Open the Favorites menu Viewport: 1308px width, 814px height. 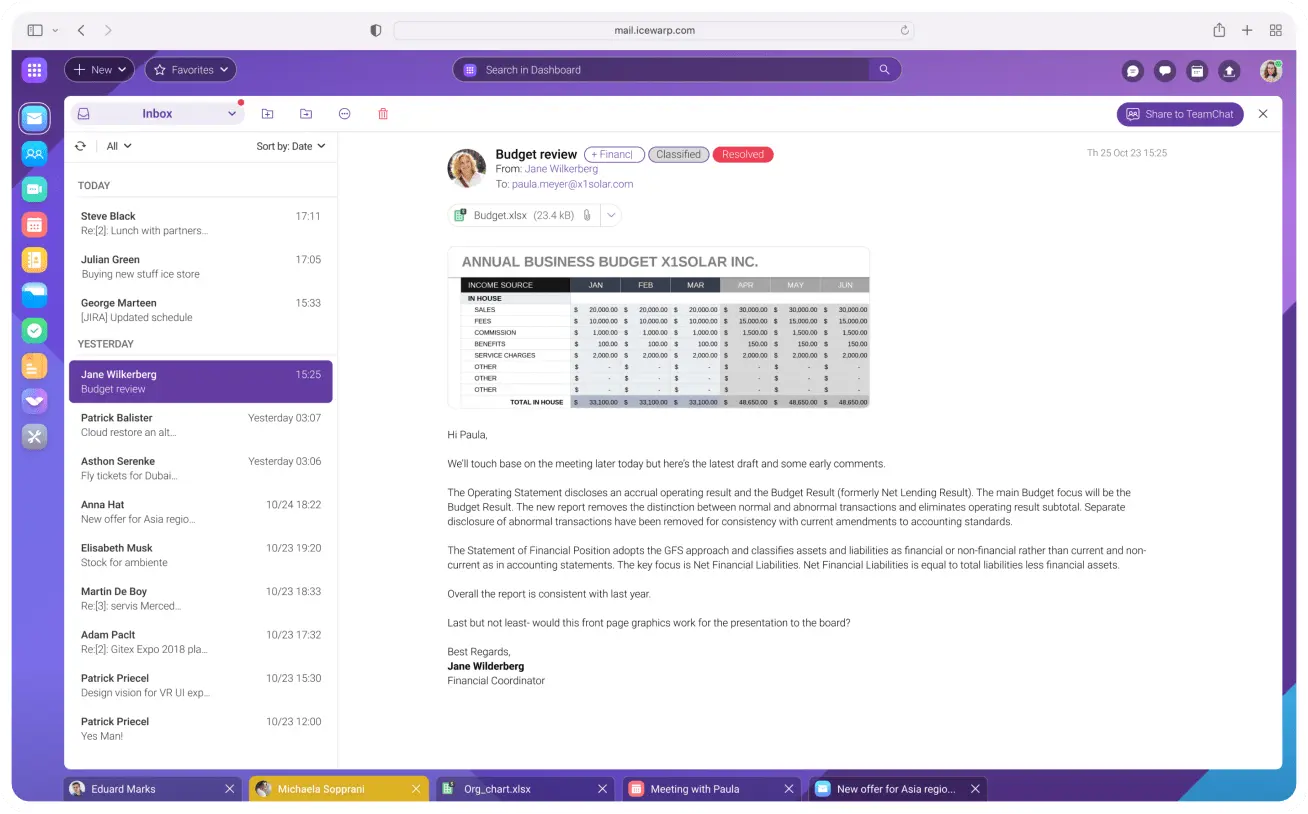190,69
